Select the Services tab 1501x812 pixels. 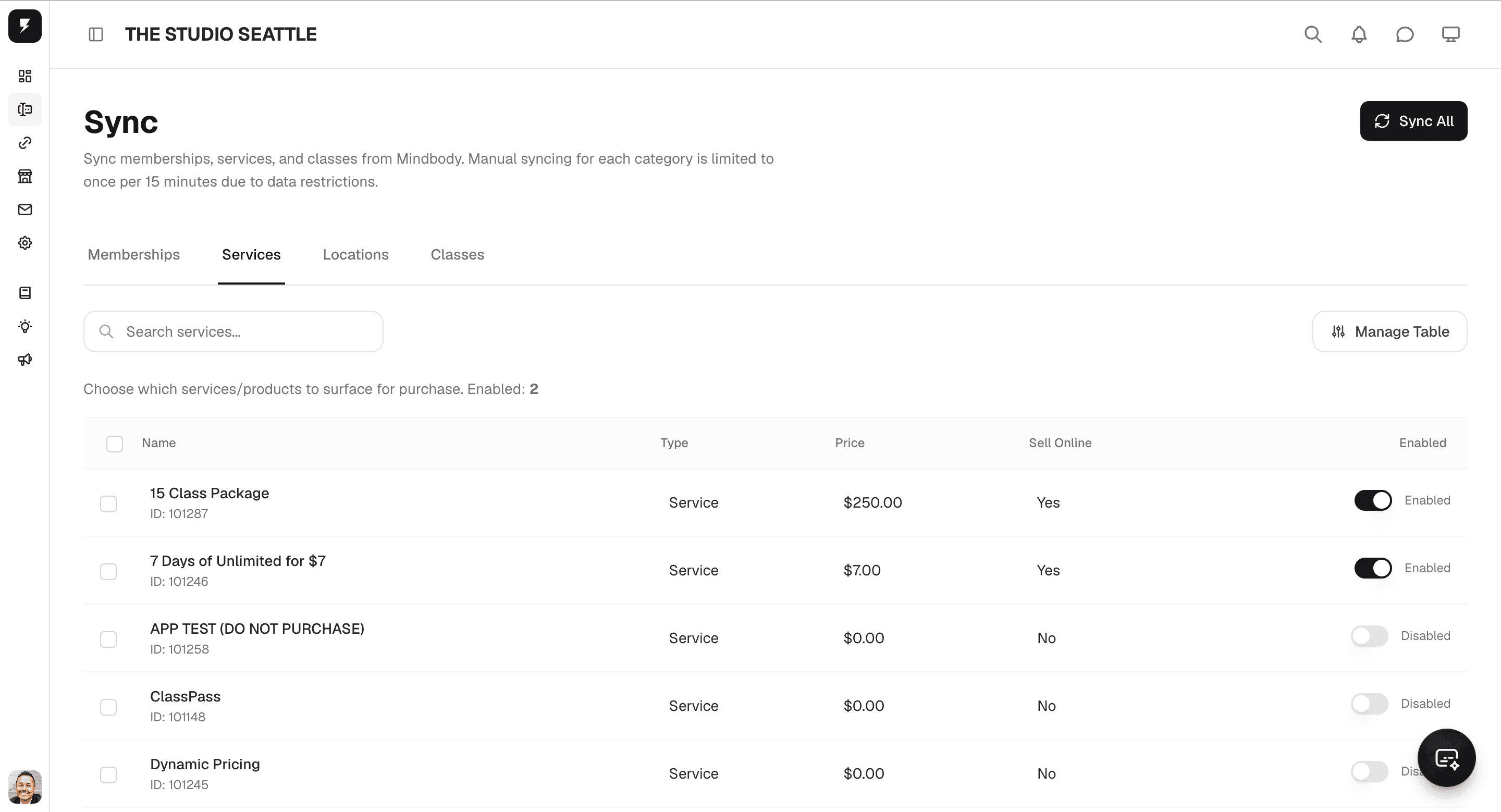(x=251, y=254)
